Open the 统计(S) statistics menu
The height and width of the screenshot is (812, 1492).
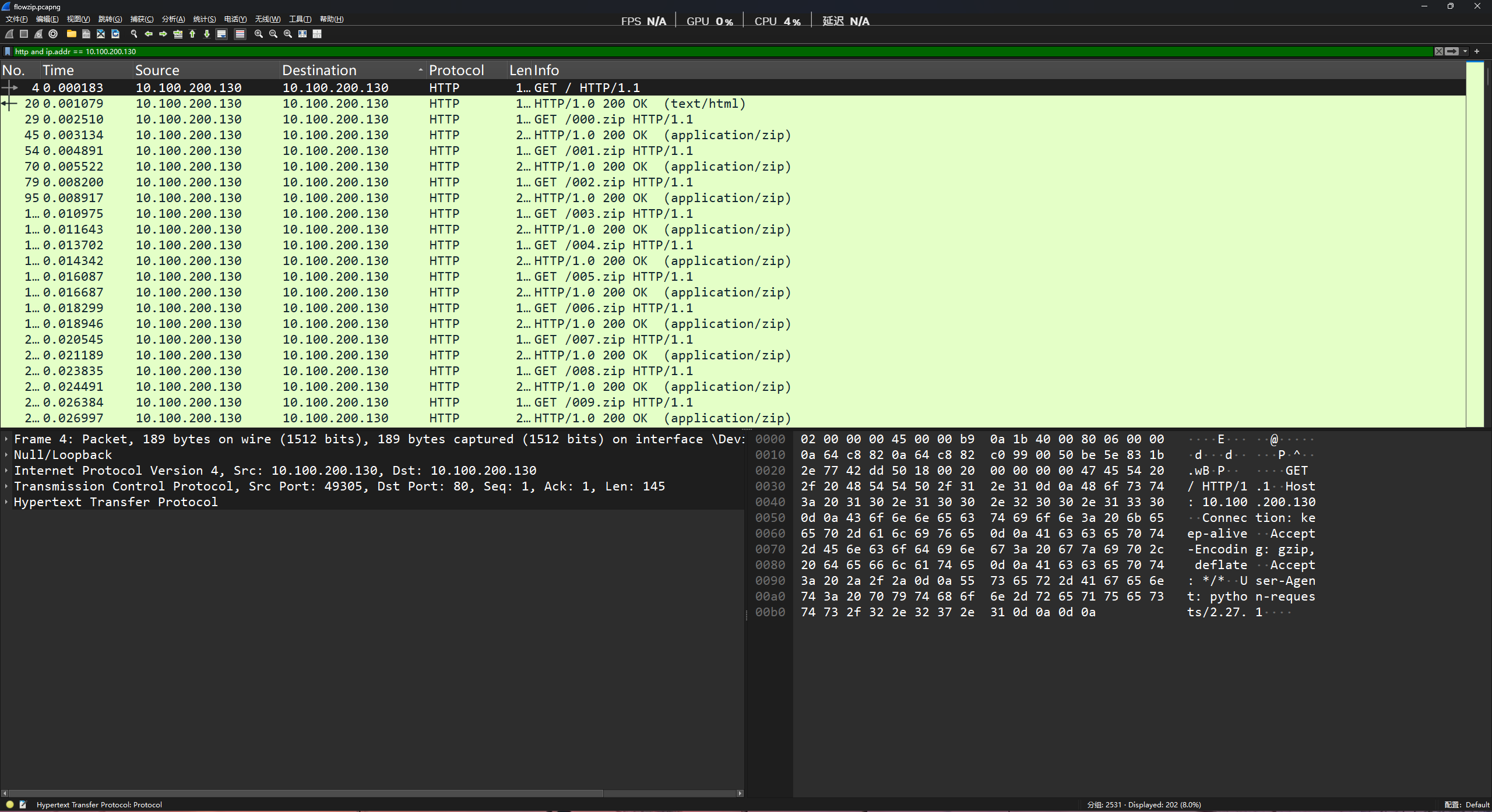coord(204,19)
